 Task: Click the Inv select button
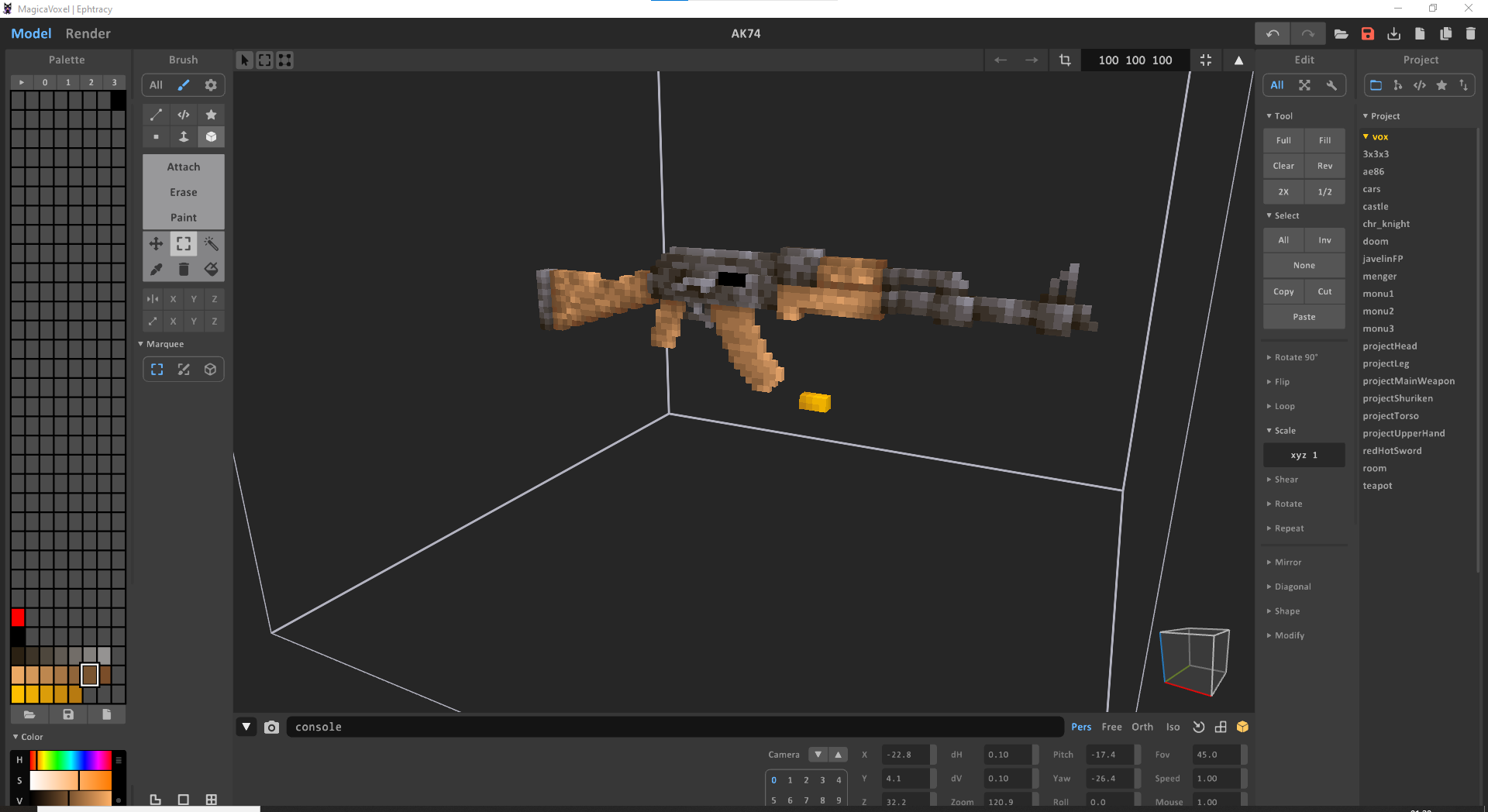(1325, 240)
